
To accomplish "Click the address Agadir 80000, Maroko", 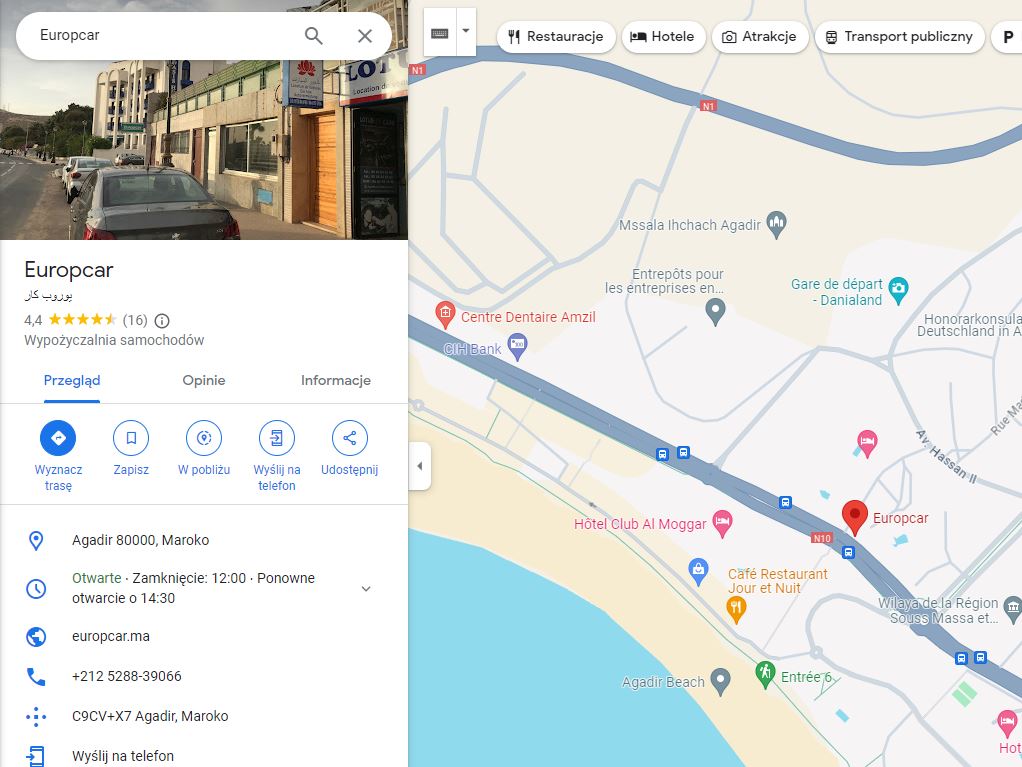I will 141,540.
